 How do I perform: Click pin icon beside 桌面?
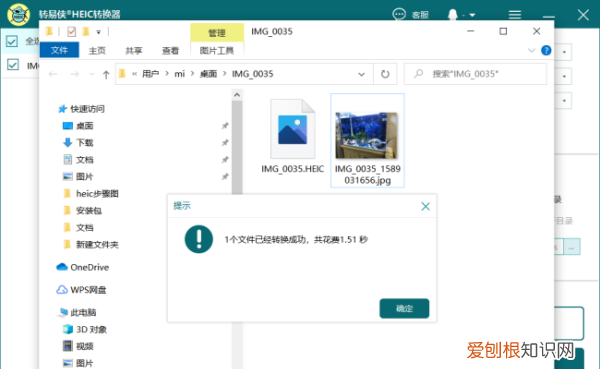pos(225,126)
